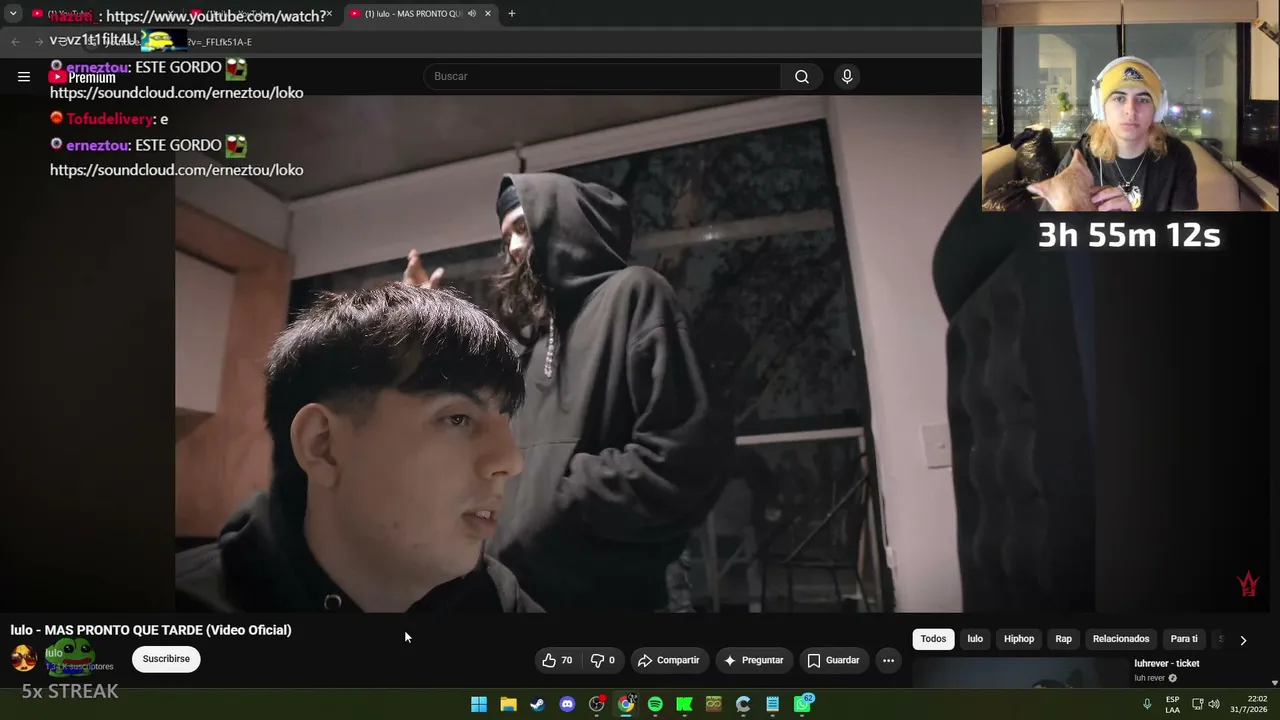Open a new browser tab

(512, 14)
